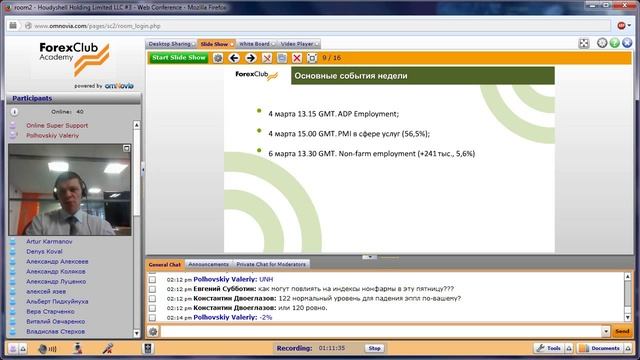The width and height of the screenshot is (640, 360).
Task: Click the chat message input field
Action: pyautogui.click(x=381, y=331)
